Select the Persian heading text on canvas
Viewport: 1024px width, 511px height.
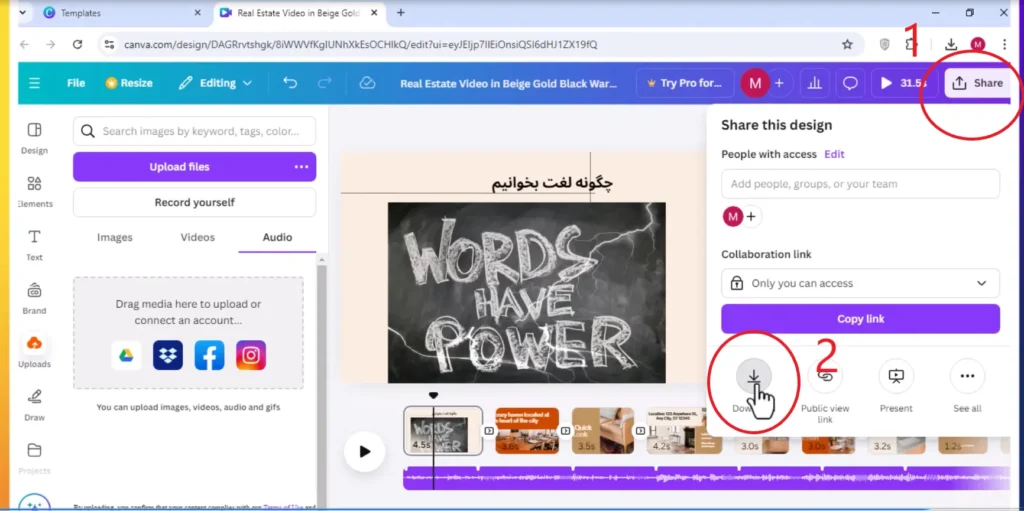click(552, 183)
